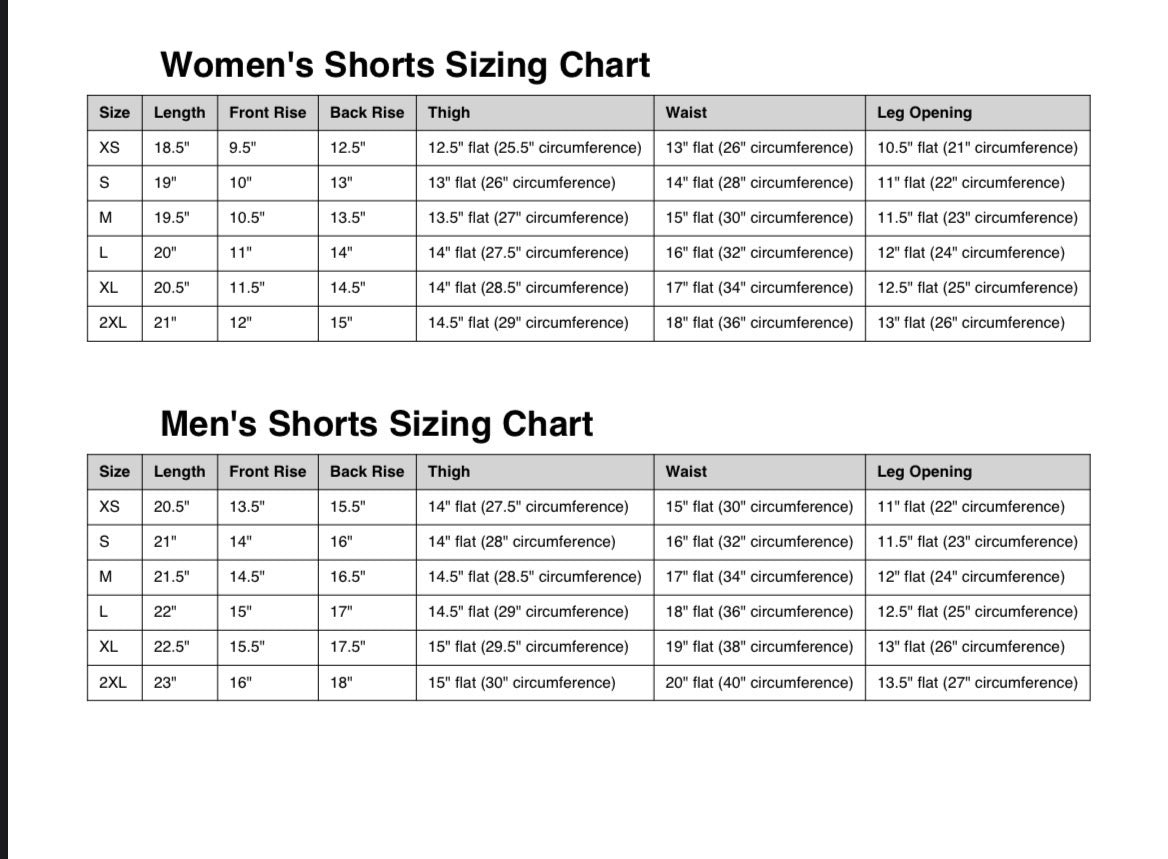Screen dimensions: 1168x859
Task: Click the Men's Shorts Sizing Chart title
Action: (376, 424)
